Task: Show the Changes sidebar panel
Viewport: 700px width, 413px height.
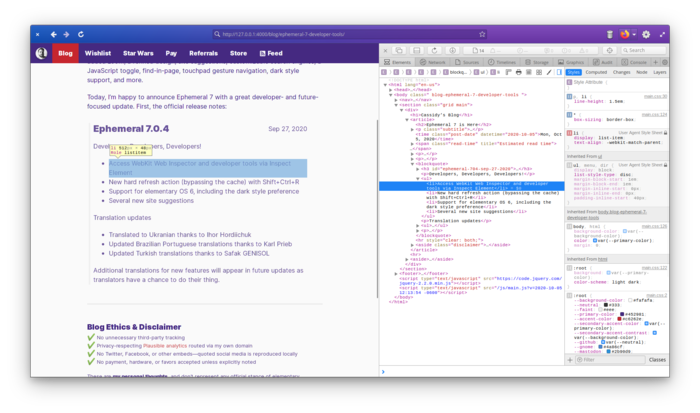Action: [x=621, y=72]
